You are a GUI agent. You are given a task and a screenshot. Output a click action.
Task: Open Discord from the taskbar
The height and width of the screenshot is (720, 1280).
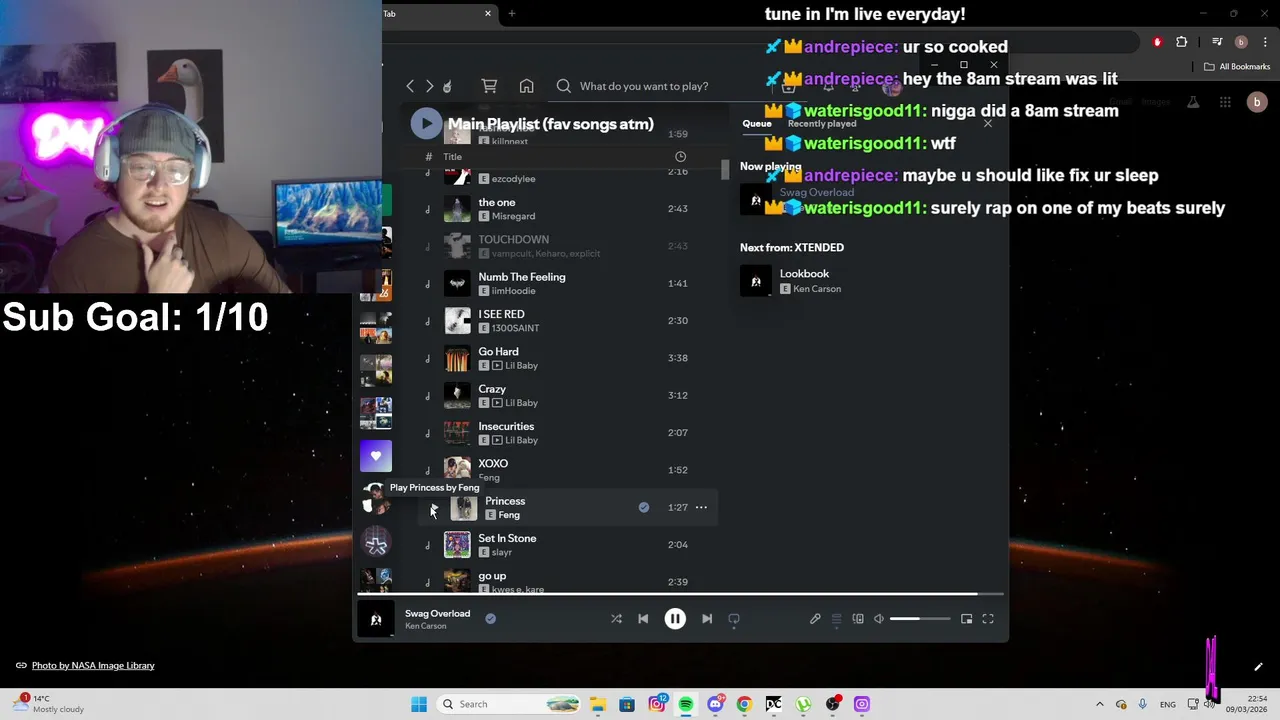715,704
